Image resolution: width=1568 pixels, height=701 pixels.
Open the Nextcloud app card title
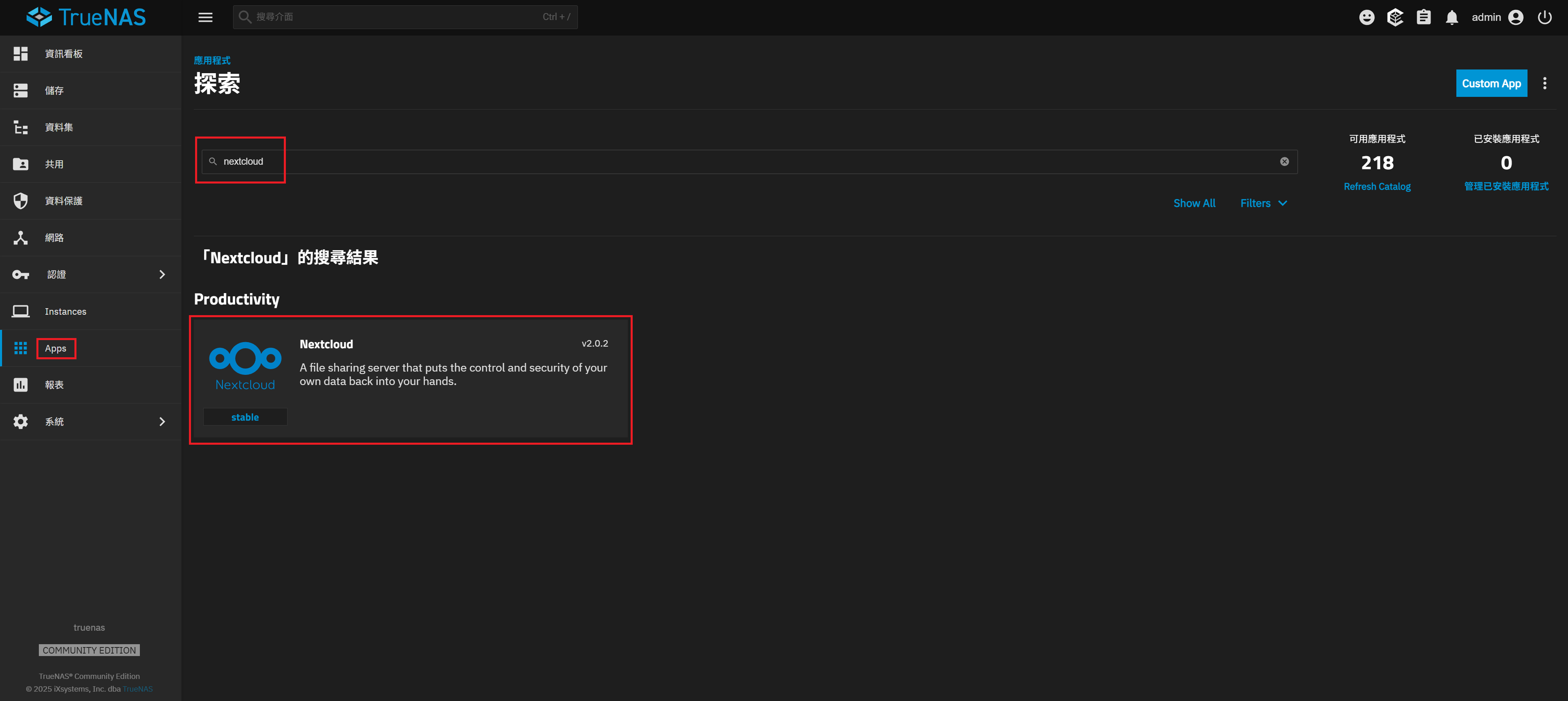pos(326,344)
